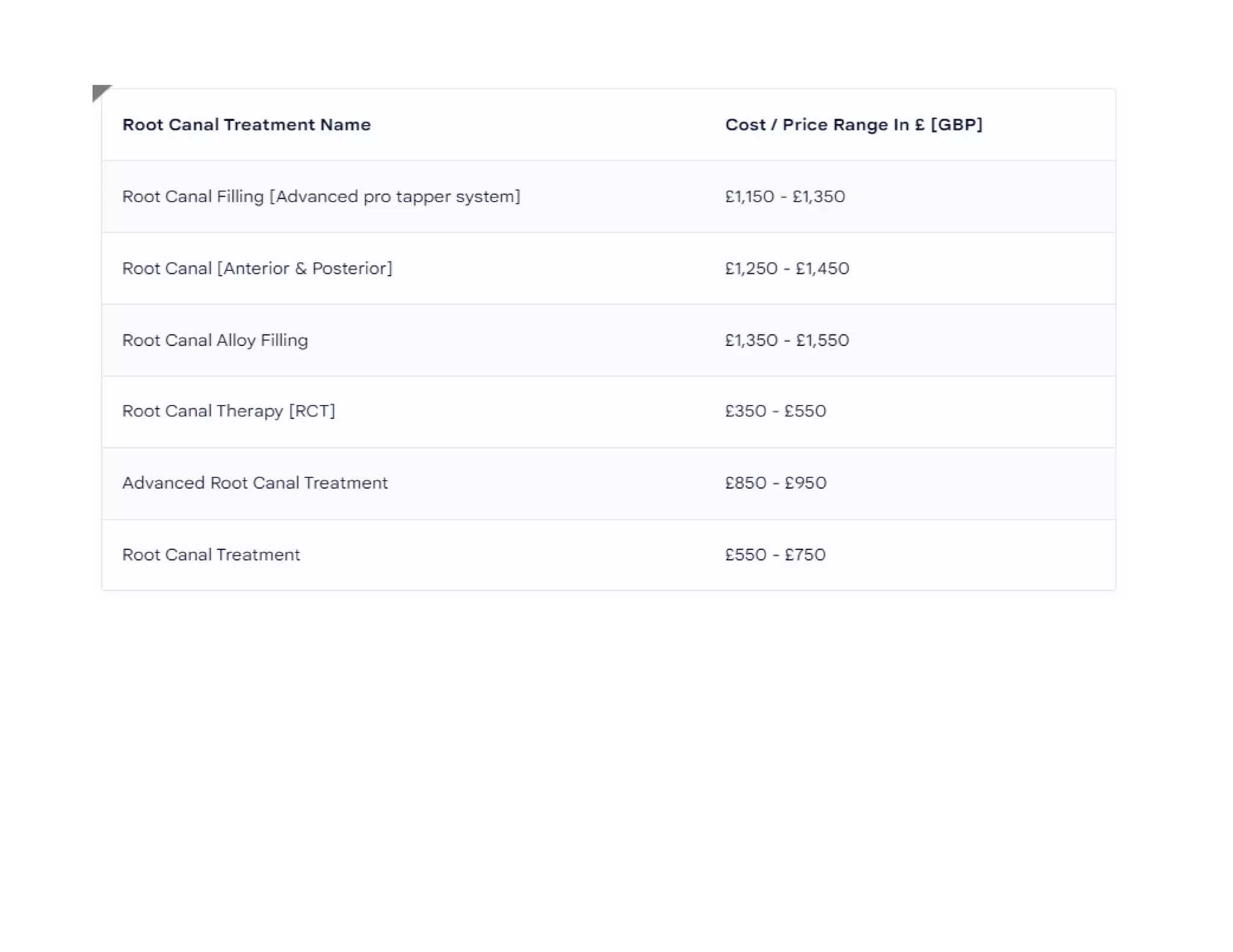The height and width of the screenshot is (952, 1233).
Task: Click the £1,150 - £1,350 price cell
Action: [x=784, y=197]
